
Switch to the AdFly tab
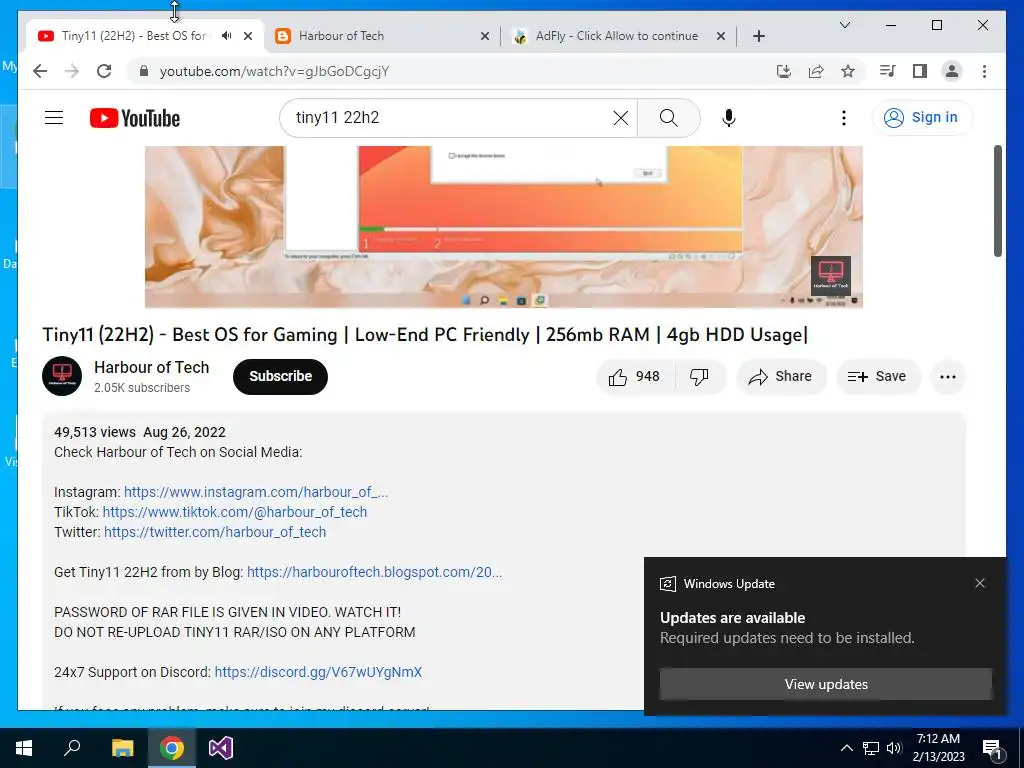pos(616,36)
